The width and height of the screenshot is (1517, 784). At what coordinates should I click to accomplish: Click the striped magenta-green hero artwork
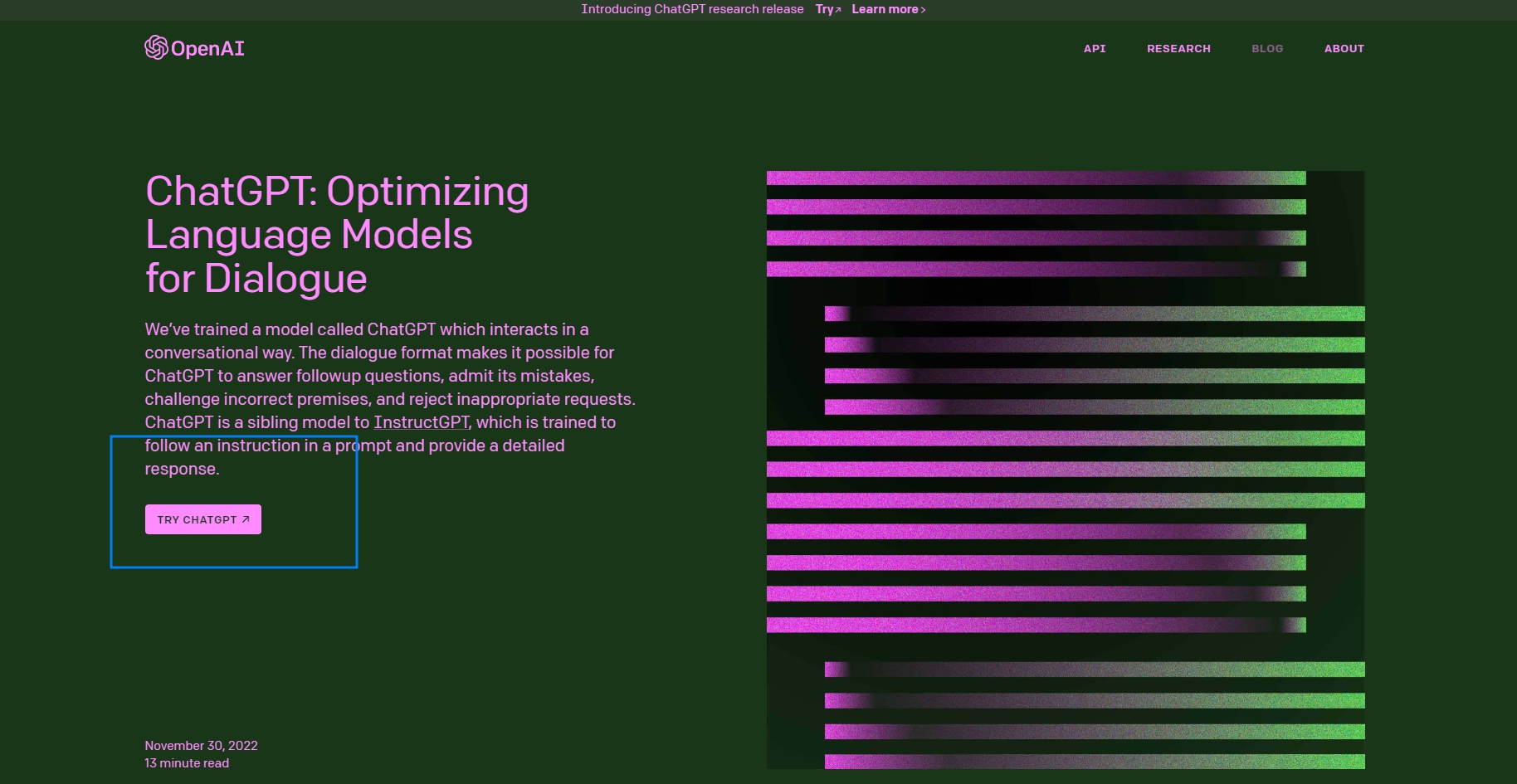(x=1066, y=470)
